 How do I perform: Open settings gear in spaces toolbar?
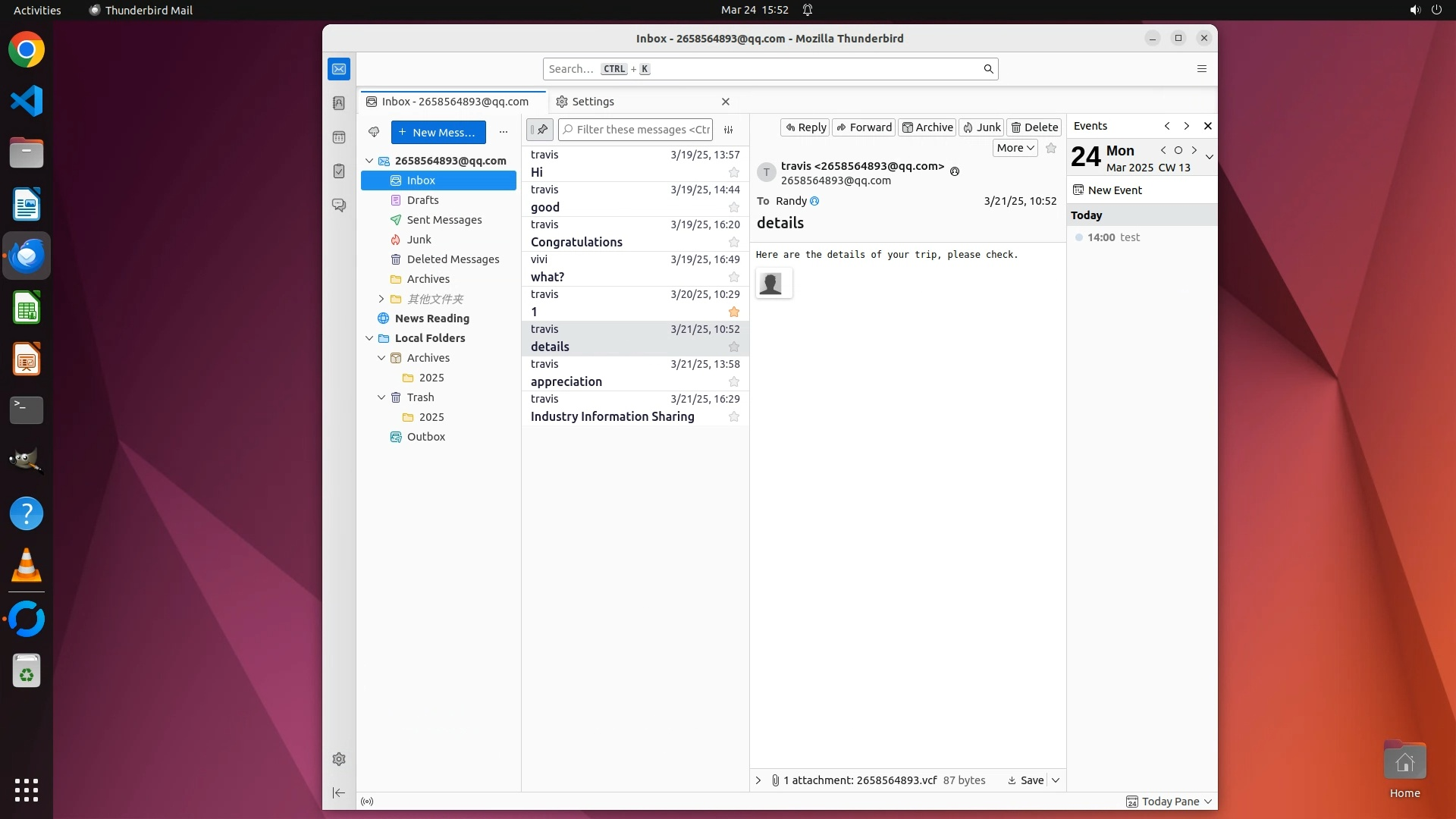point(339,759)
